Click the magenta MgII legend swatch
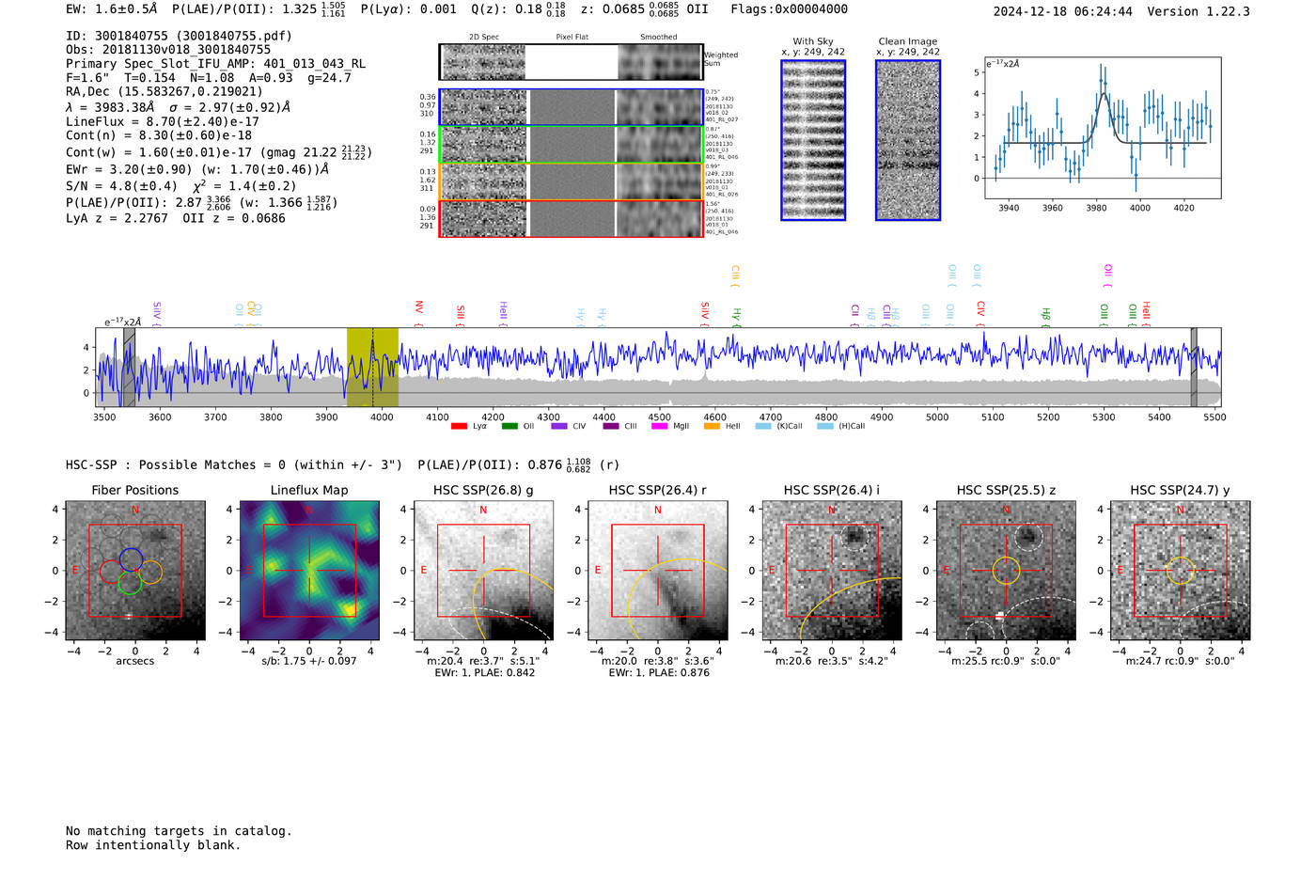This screenshot has height=896, width=1316. click(661, 427)
